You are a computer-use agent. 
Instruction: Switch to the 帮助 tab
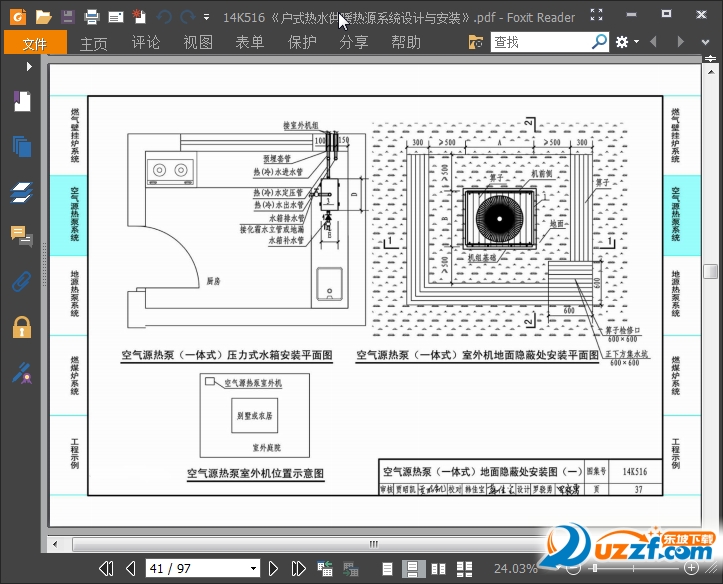(x=406, y=42)
